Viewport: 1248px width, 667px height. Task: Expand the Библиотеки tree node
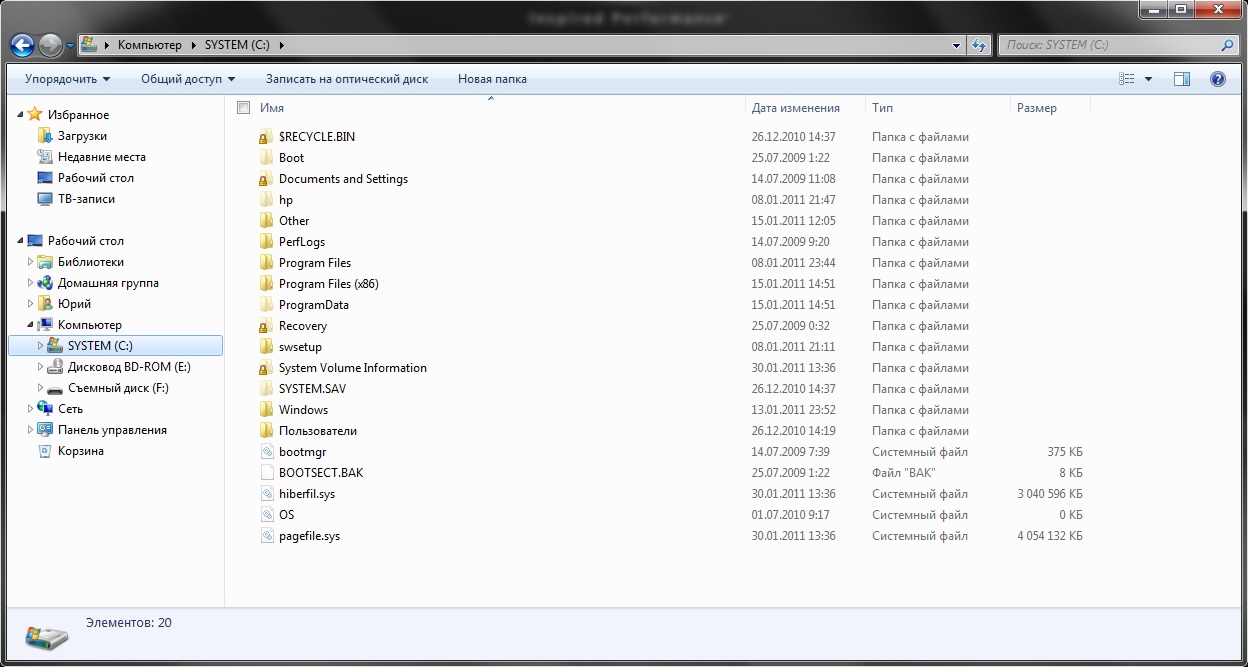[31, 262]
